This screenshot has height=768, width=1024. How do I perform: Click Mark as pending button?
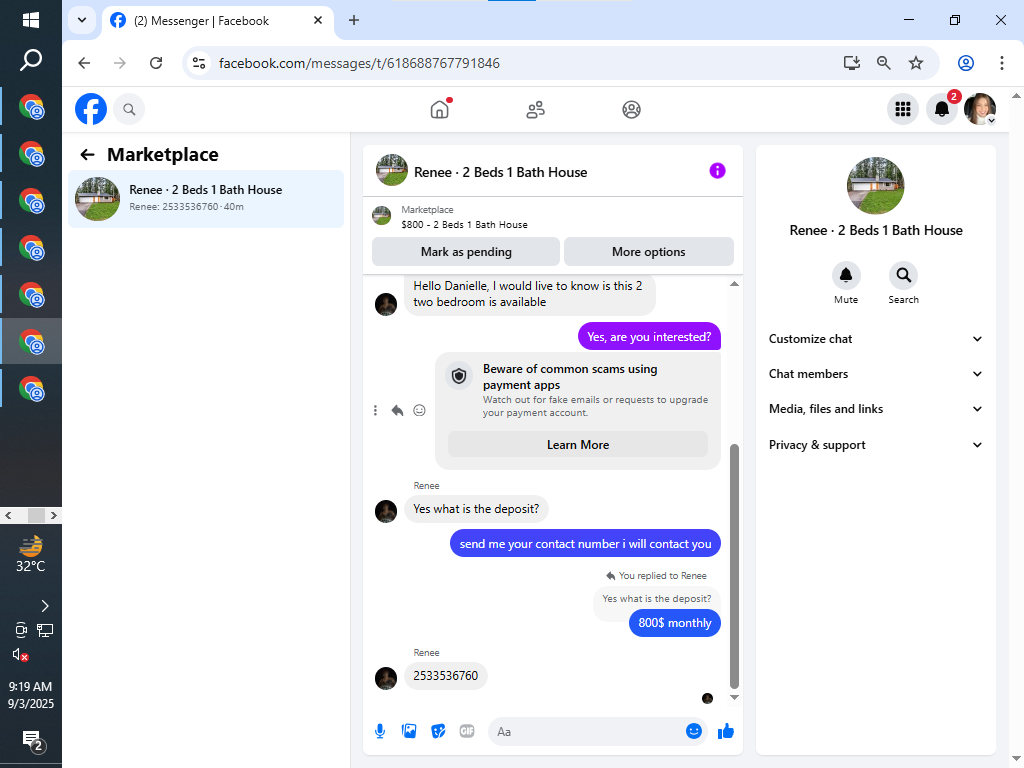[x=466, y=252]
